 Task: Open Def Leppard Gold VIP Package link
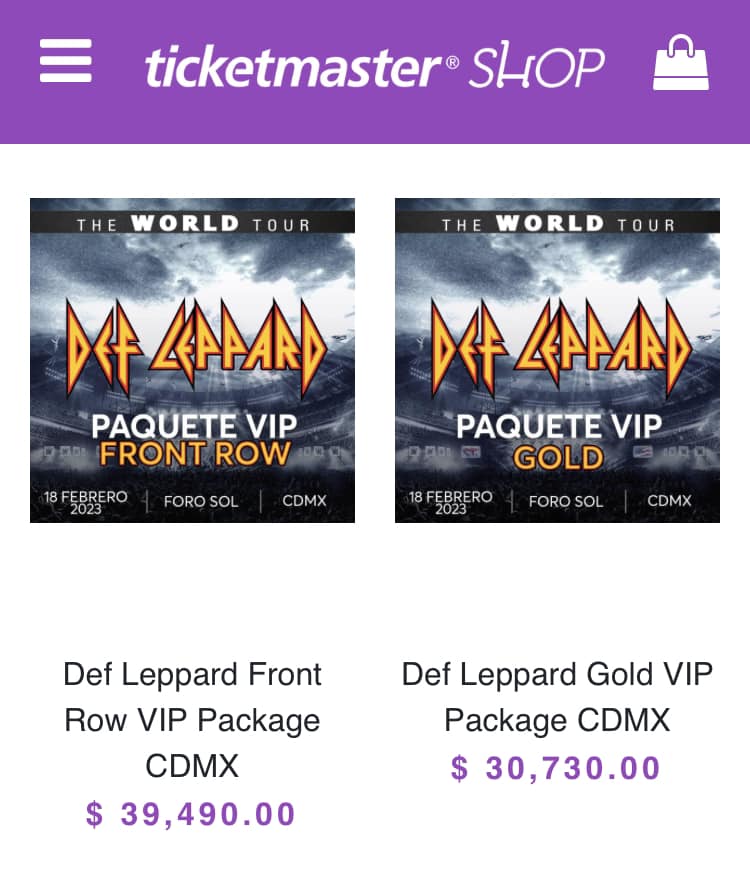point(558,697)
